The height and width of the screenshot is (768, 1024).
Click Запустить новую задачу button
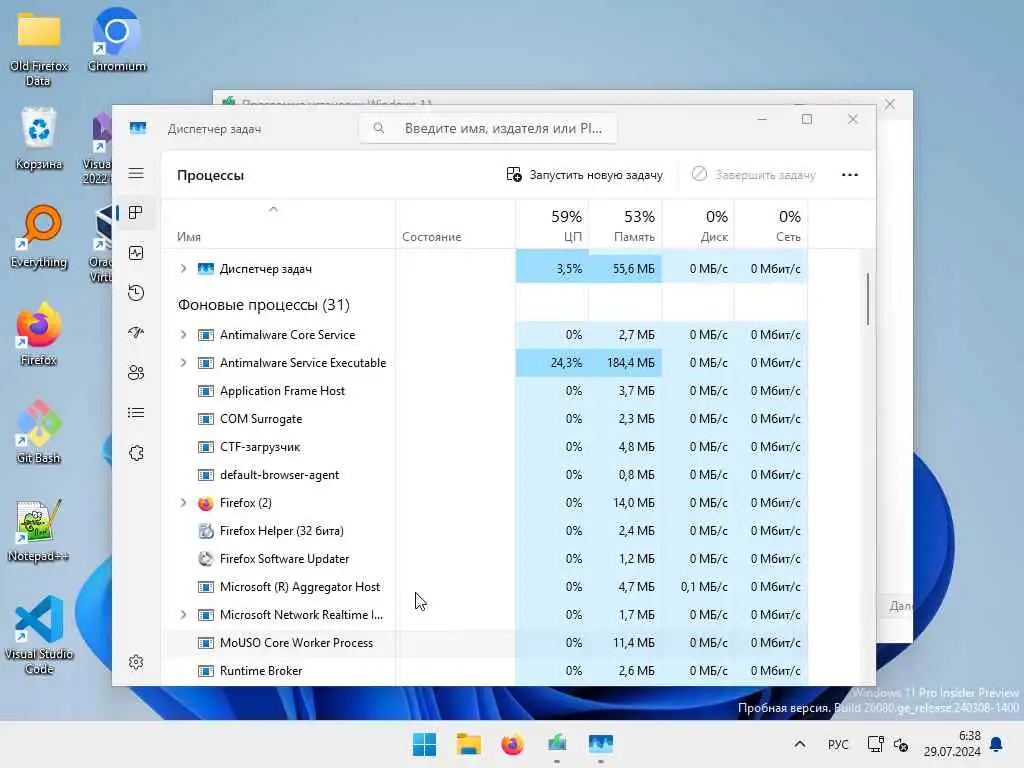pos(584,175)
